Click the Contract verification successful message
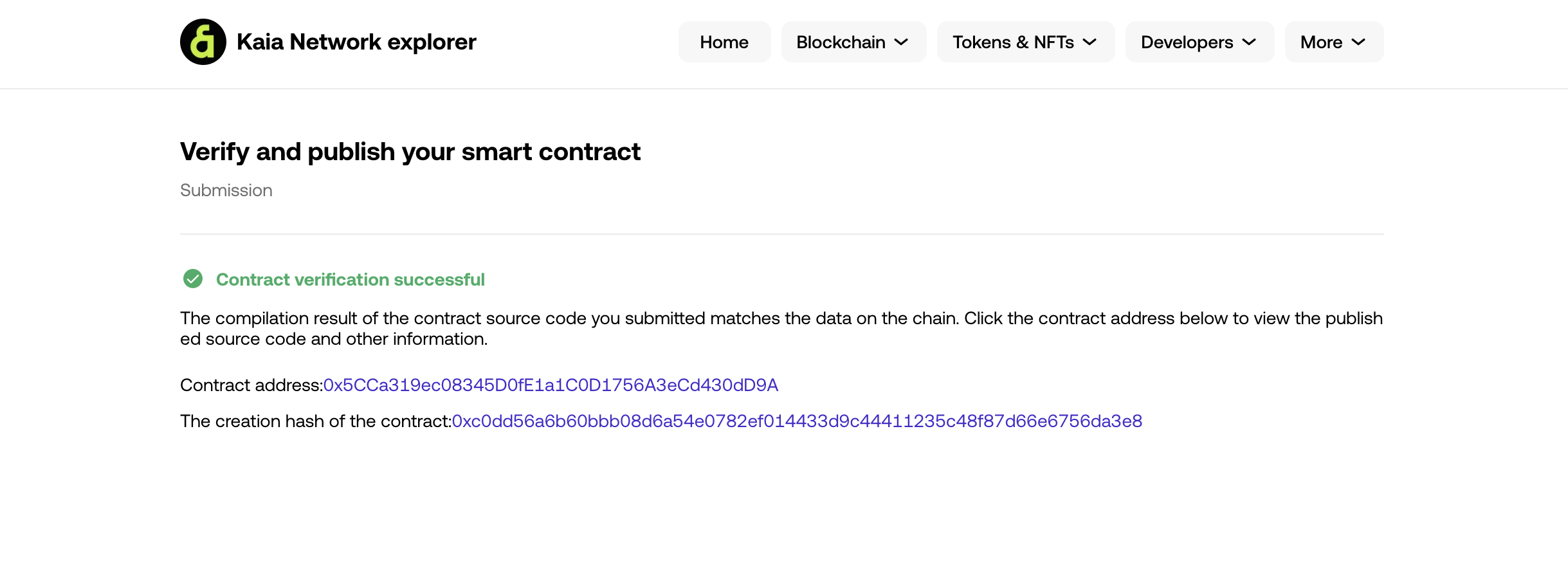This screenshot has width=1568, height=568. pyautogui.click(x=350, y=279)
